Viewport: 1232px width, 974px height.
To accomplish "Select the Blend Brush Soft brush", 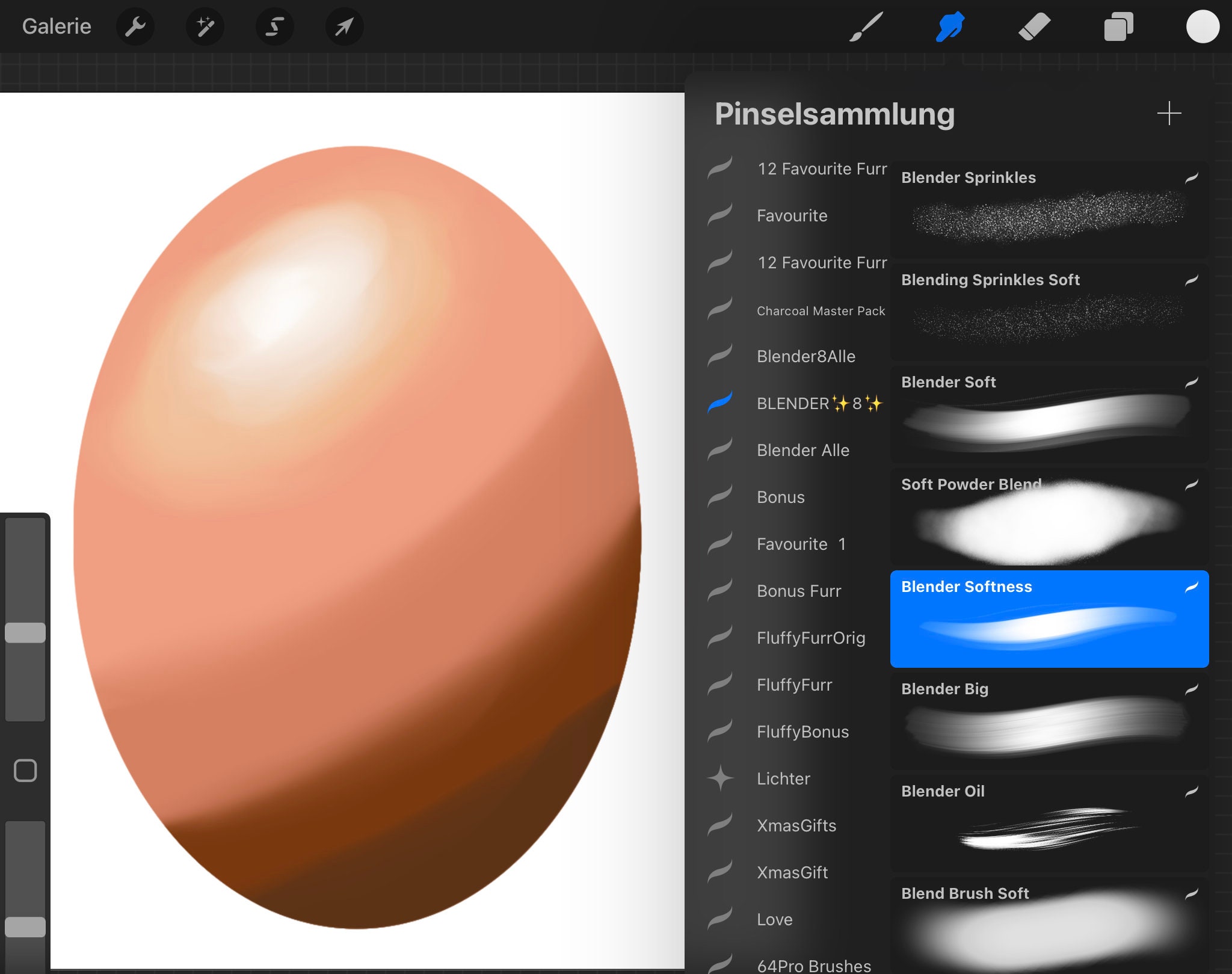I will pyautogui.click(x=1049, y=926).
